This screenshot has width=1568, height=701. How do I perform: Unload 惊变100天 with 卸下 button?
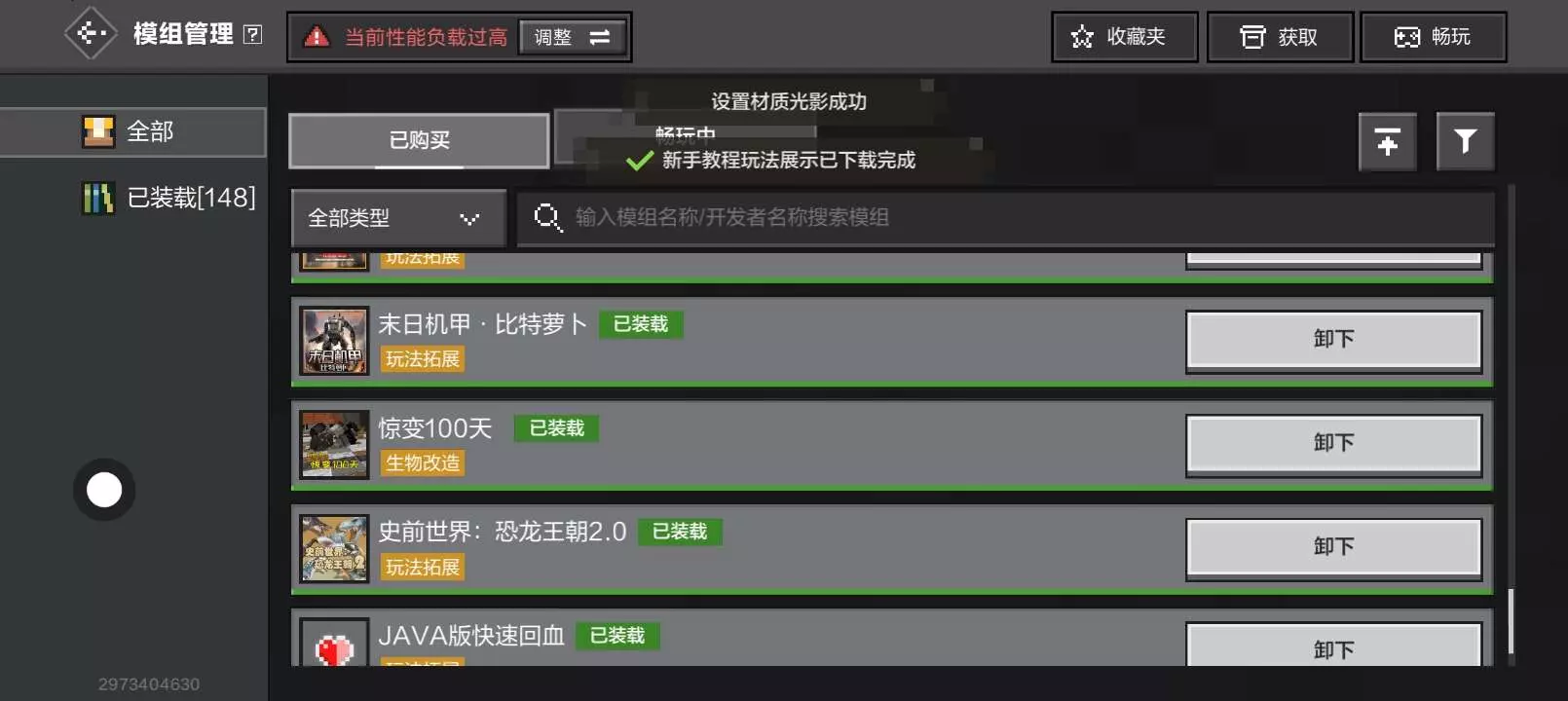(x=1333, y=444)
